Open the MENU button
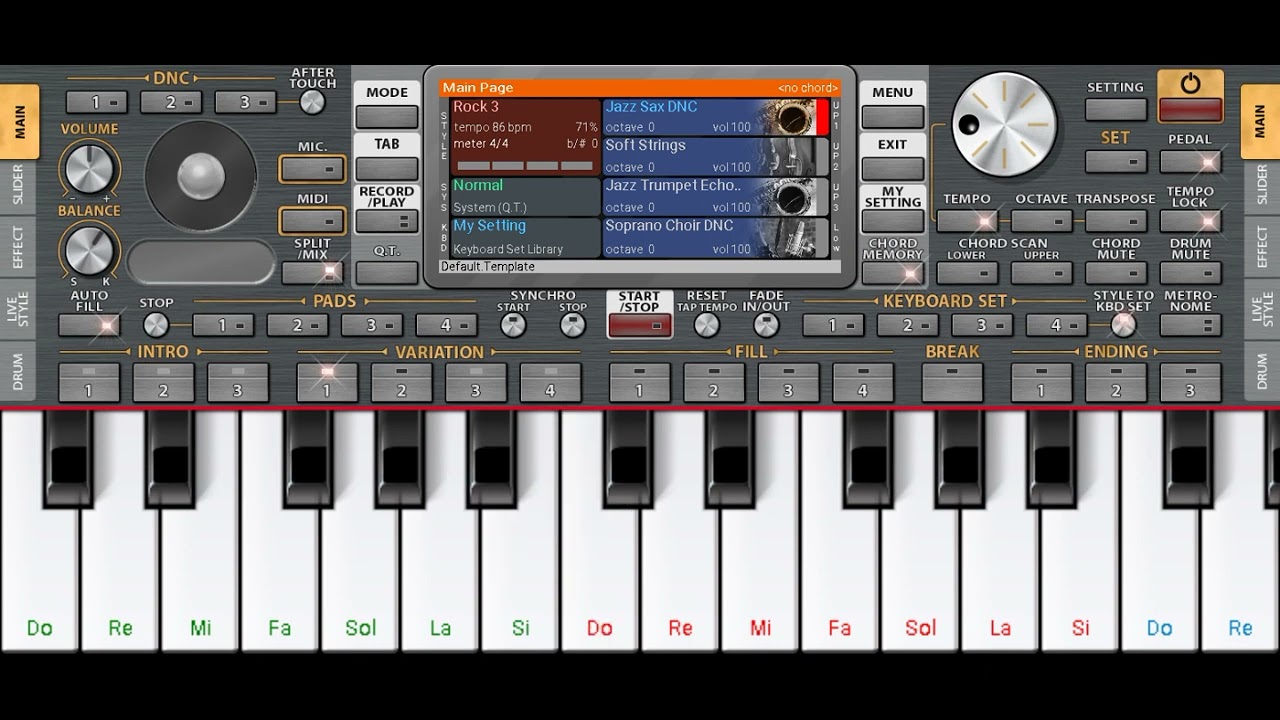 [893, 117]
